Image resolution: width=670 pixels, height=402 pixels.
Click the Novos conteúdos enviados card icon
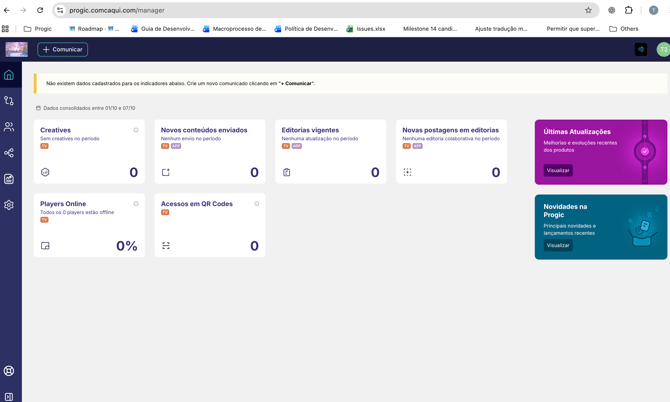click(x=166, y=172)
